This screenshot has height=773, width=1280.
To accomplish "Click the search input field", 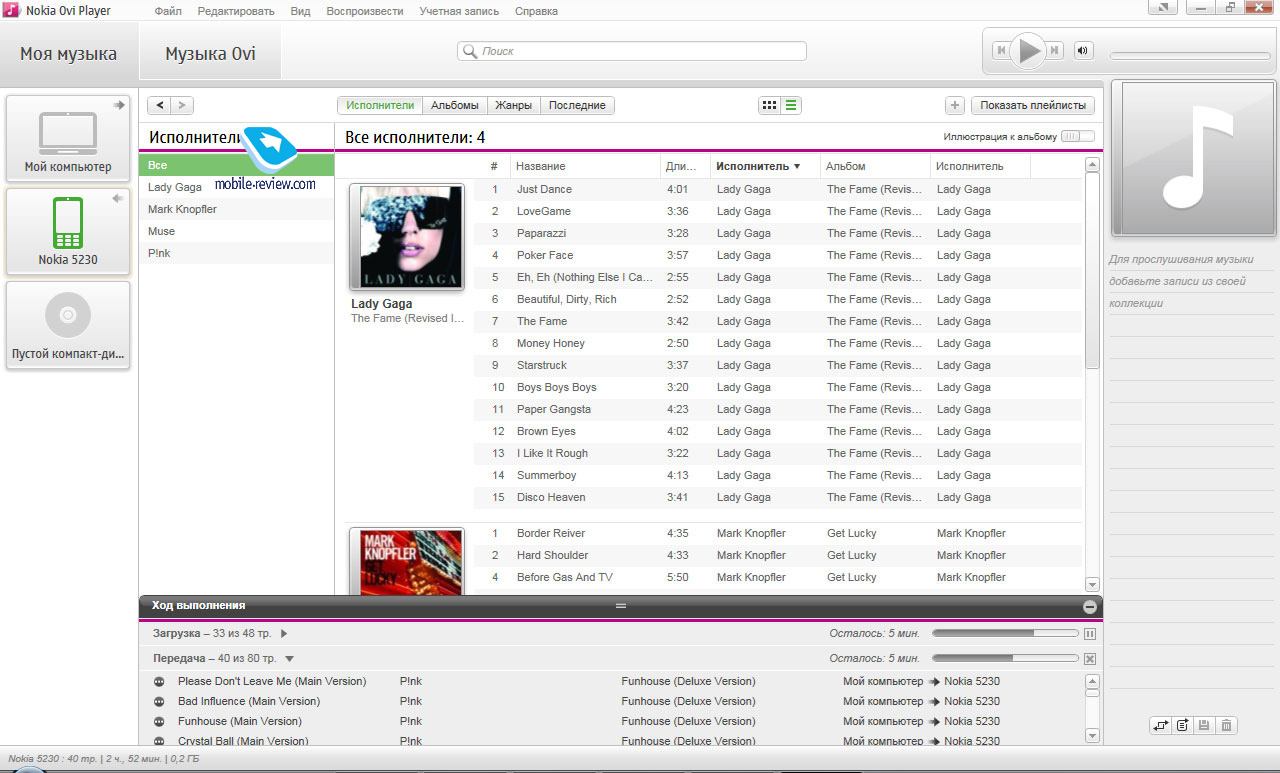I will (x=632, y=51).
